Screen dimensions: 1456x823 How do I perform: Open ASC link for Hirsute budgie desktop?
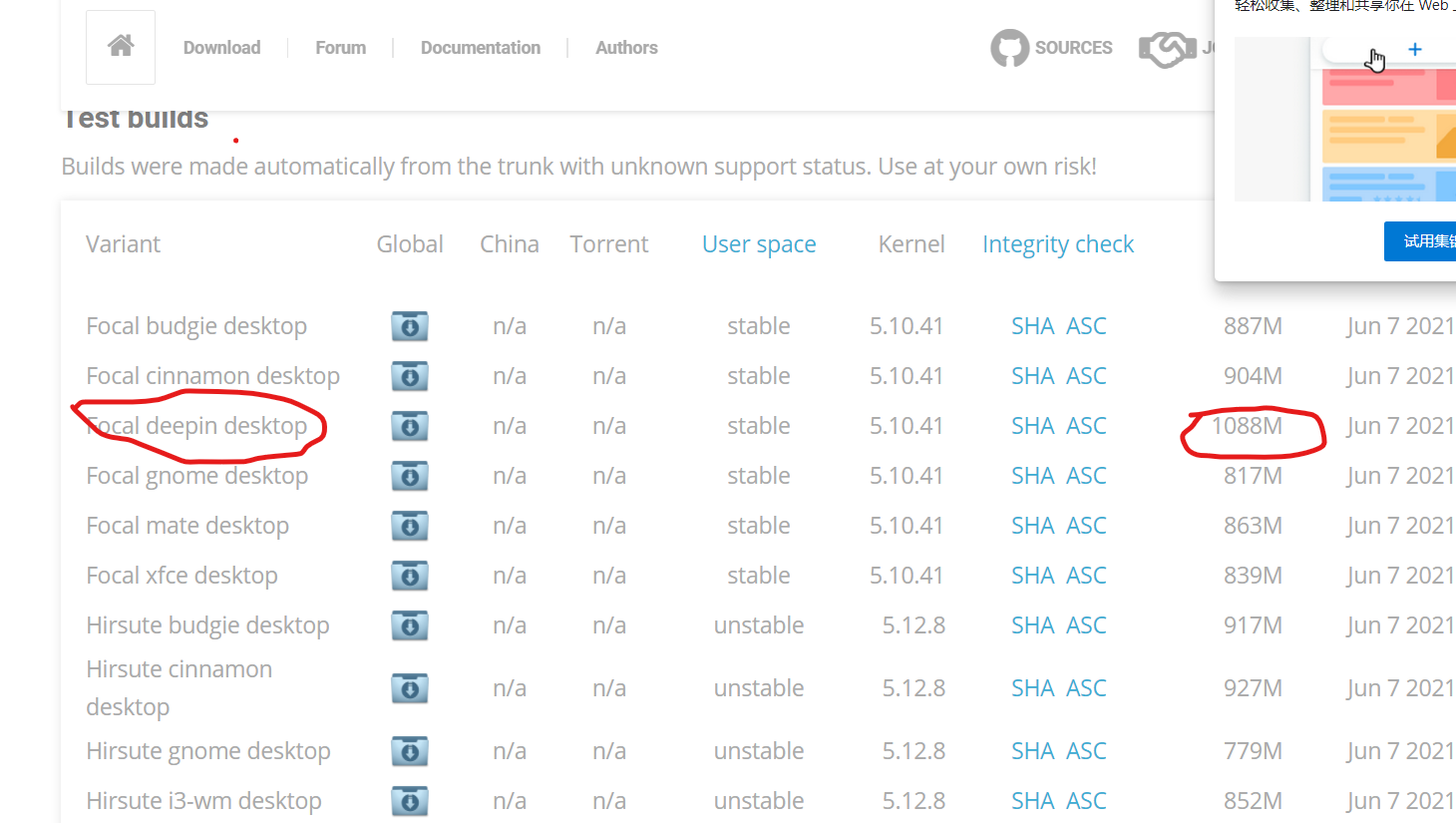click(1086, 625)
